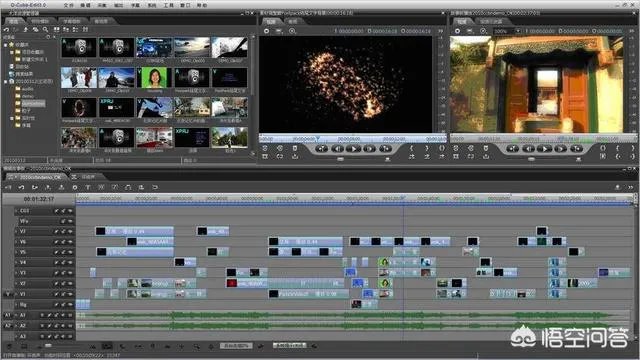The image size is (640, 360).
Task: Set mark-in brace in source viewer
Action: 412,149
